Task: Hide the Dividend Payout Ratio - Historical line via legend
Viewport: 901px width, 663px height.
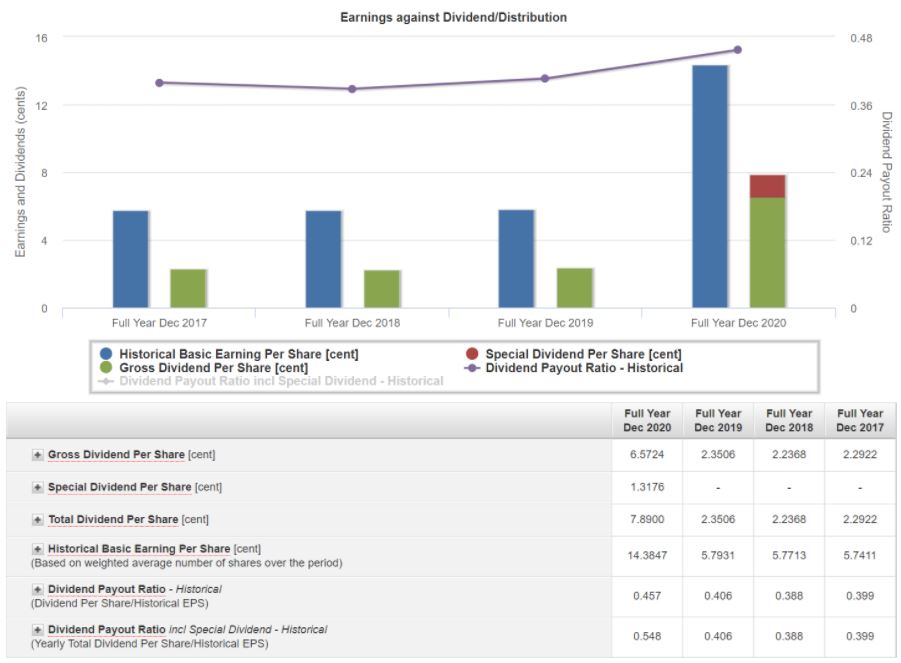Action: pyautogui.click(x=583, y=368)
